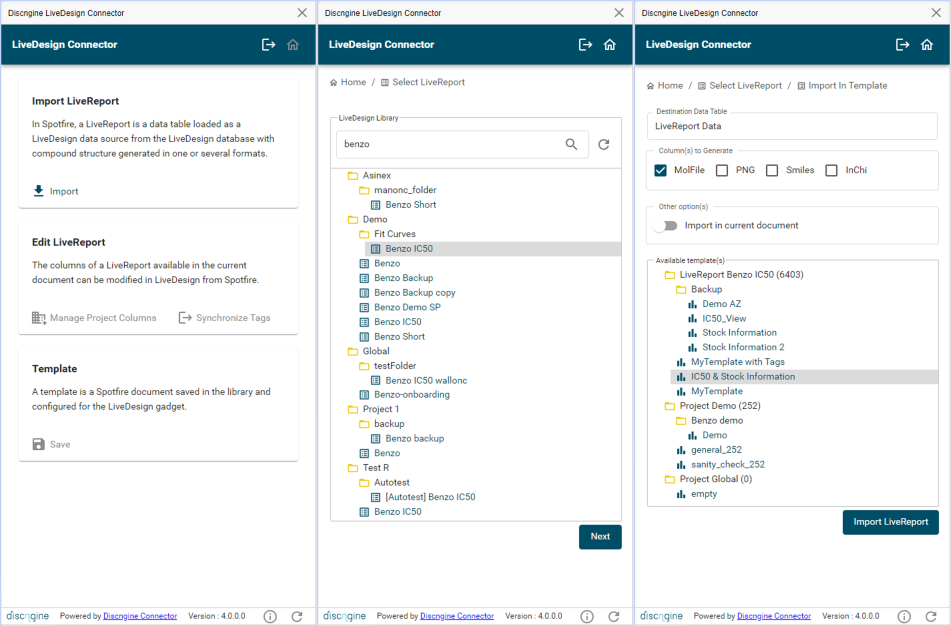951x626 pixels.
Task: Click the reload icon in middle panel footer
Action: (x=614, y=616)
